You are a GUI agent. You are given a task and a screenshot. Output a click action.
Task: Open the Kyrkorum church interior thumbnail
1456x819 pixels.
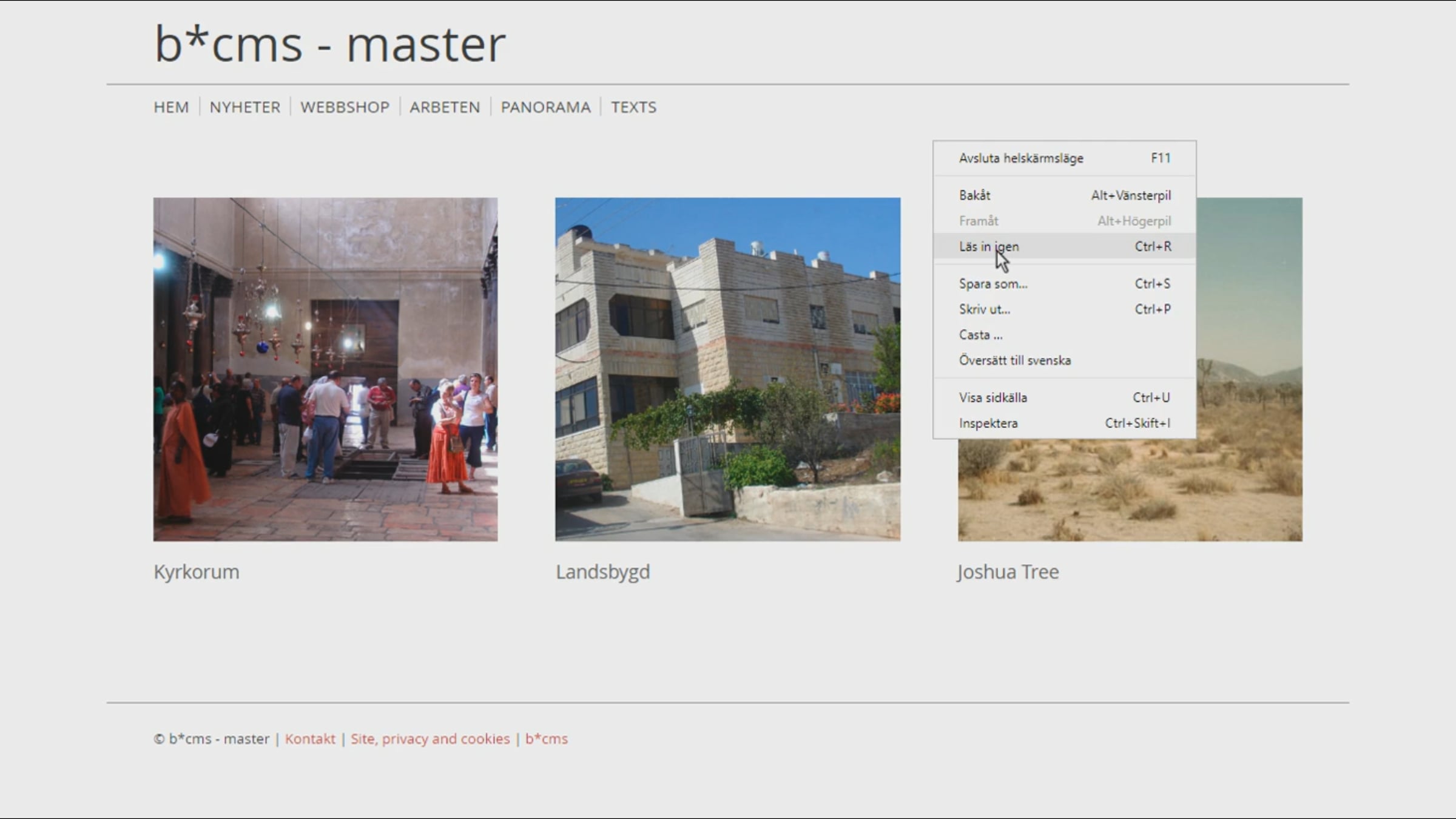tap(325, 369)
